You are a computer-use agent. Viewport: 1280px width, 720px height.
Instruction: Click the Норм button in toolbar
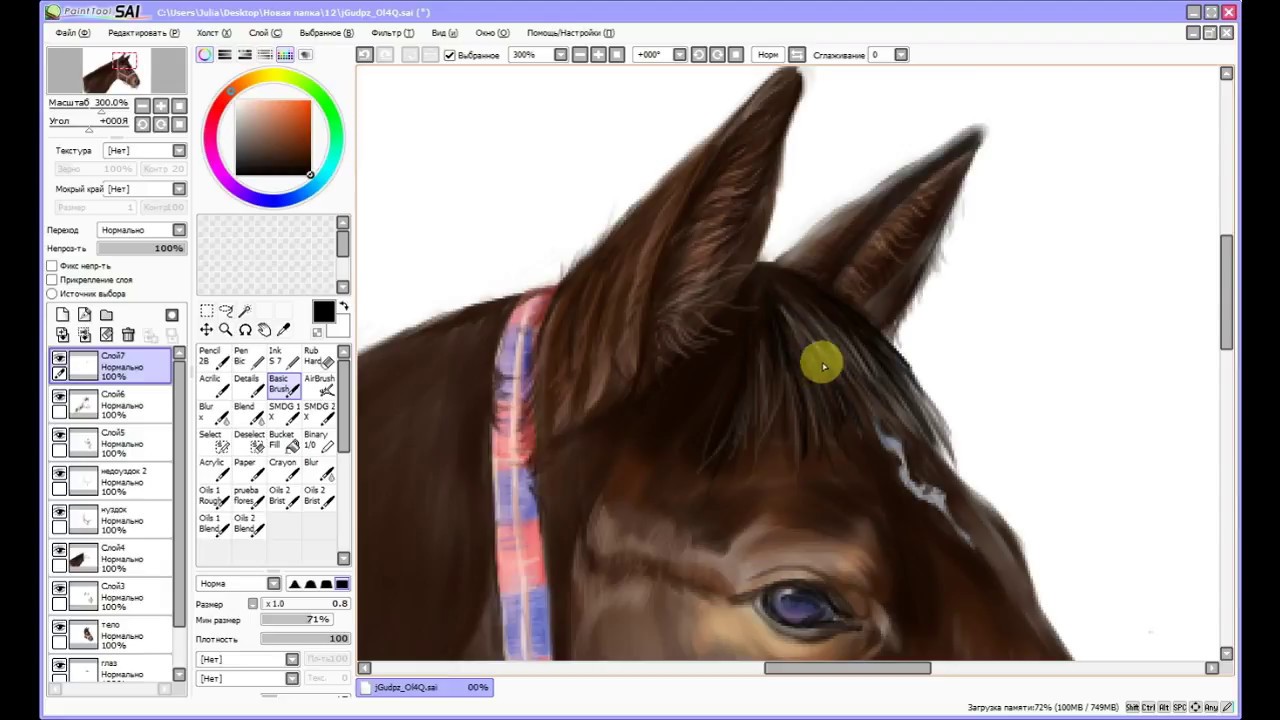pos(768,55)
